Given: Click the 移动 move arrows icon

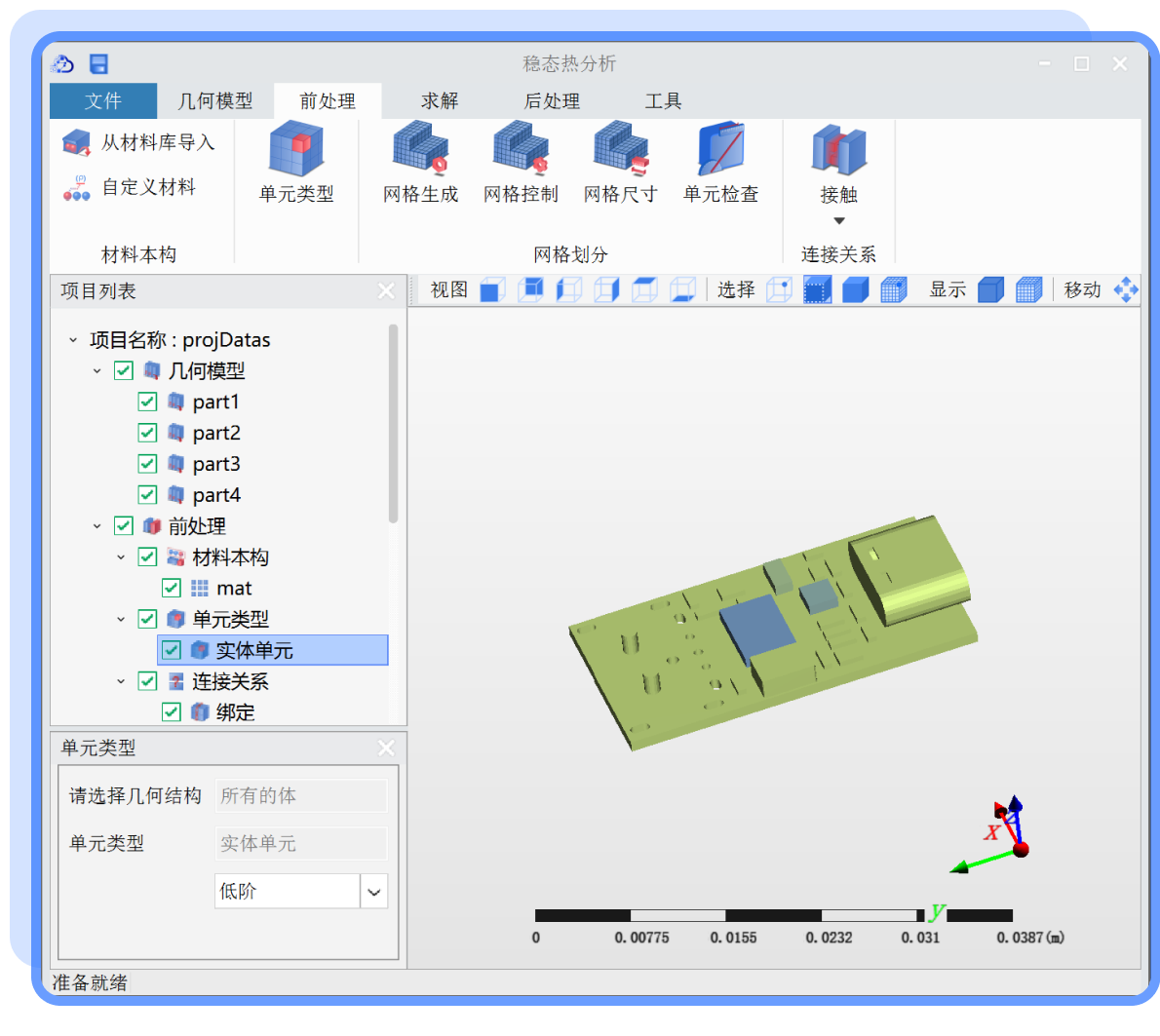Looking at the screenshot, I should pos(1126,289).
